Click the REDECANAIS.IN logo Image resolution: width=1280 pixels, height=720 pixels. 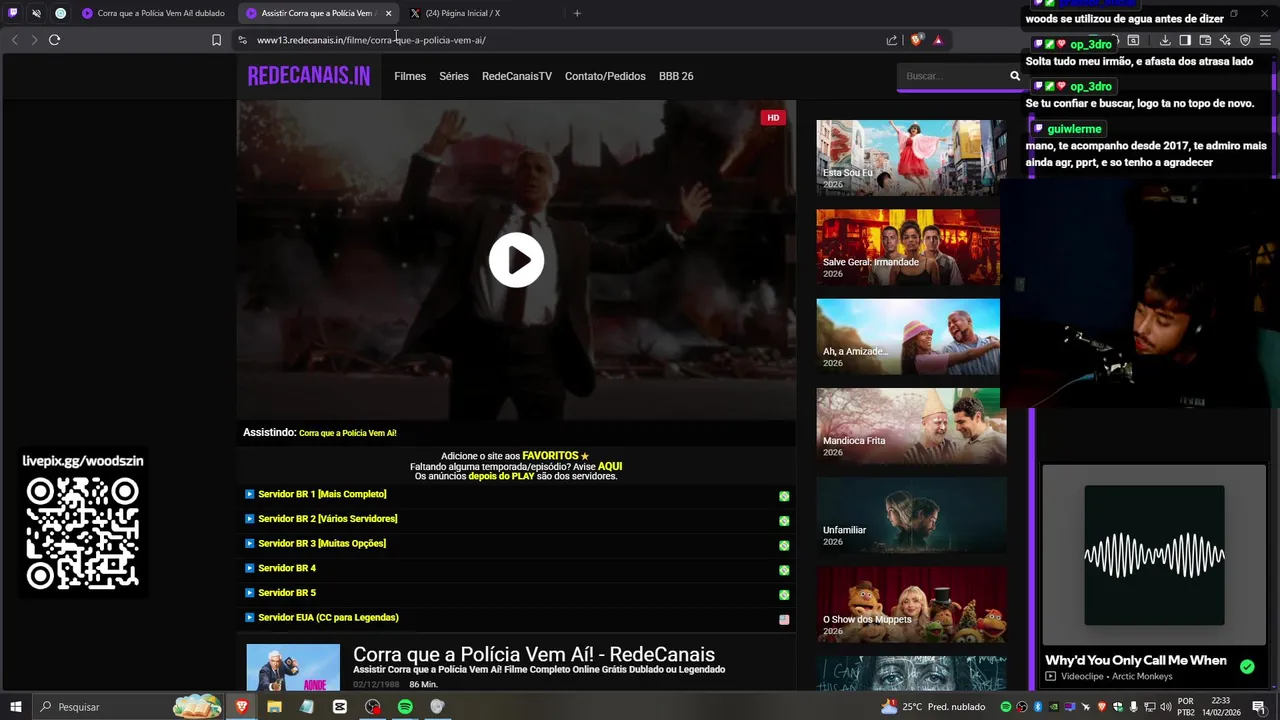(x=309, y=76)
